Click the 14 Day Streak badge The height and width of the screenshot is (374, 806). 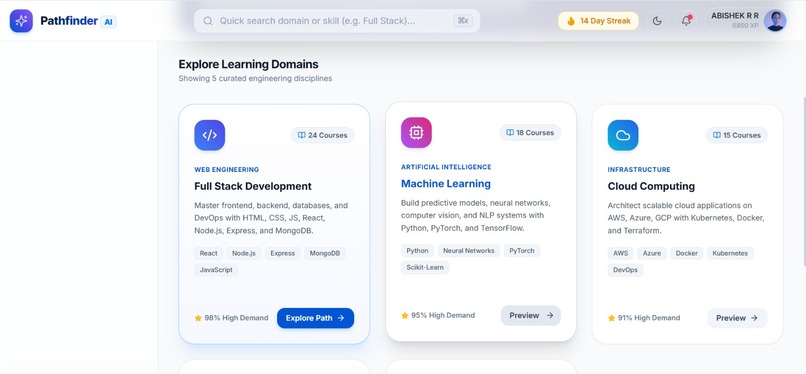click(598, 21)
